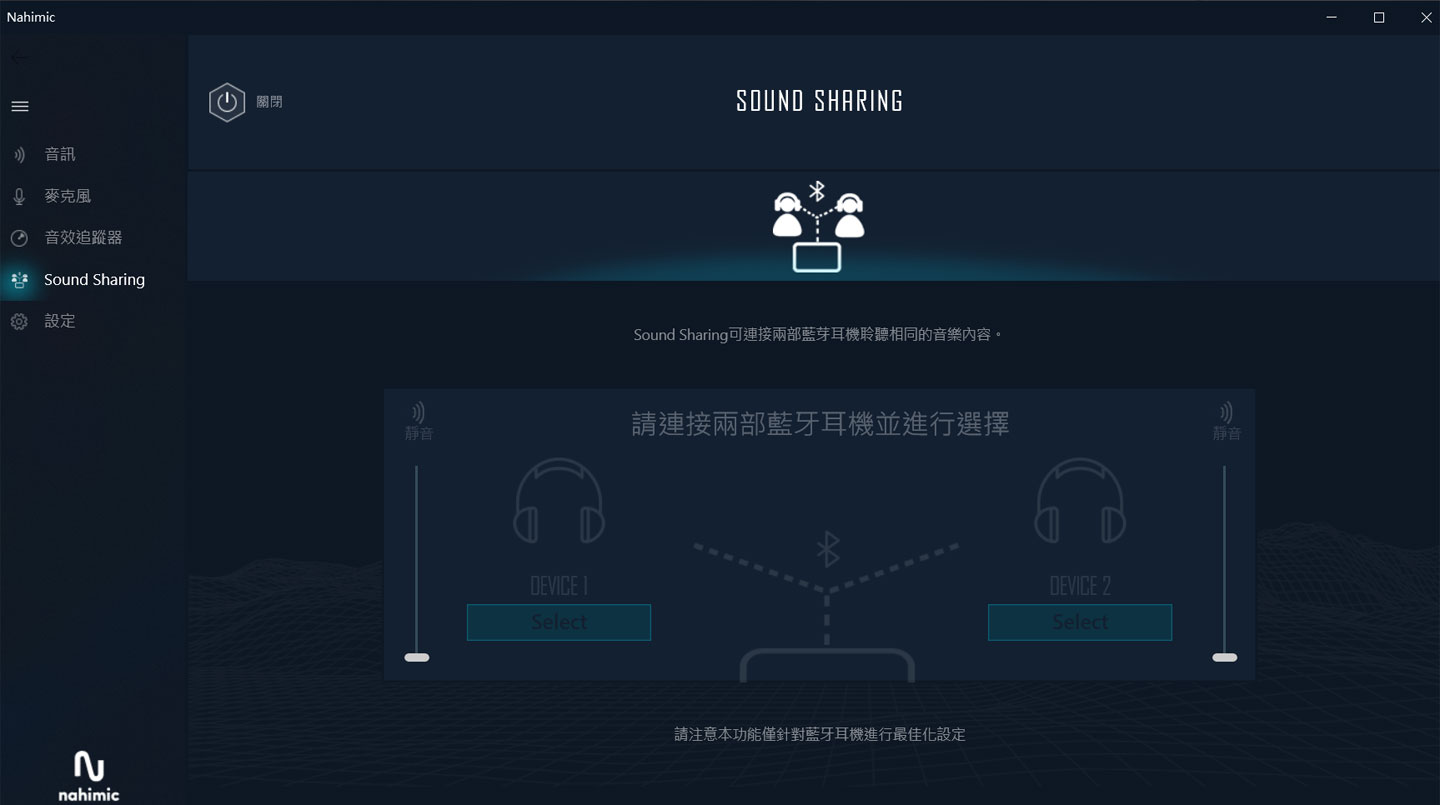Open the 設定 menu item
Viewport: 1440px width, 805px height.
94,321
